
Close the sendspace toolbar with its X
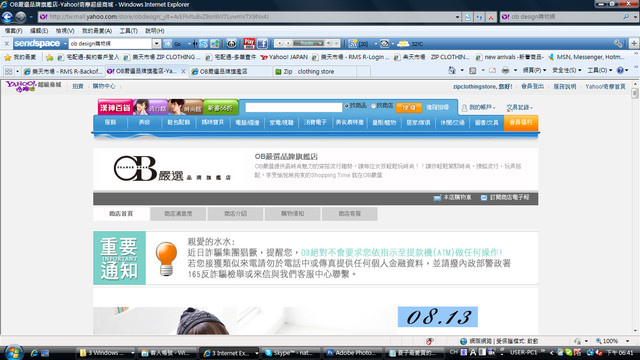point(7,43)
